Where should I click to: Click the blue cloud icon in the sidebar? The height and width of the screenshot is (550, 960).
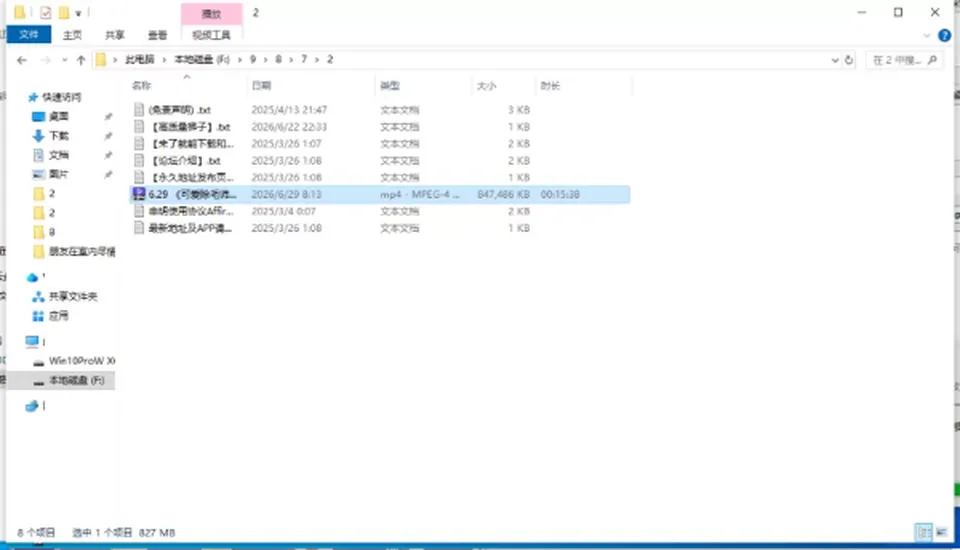tap(32, 277)
